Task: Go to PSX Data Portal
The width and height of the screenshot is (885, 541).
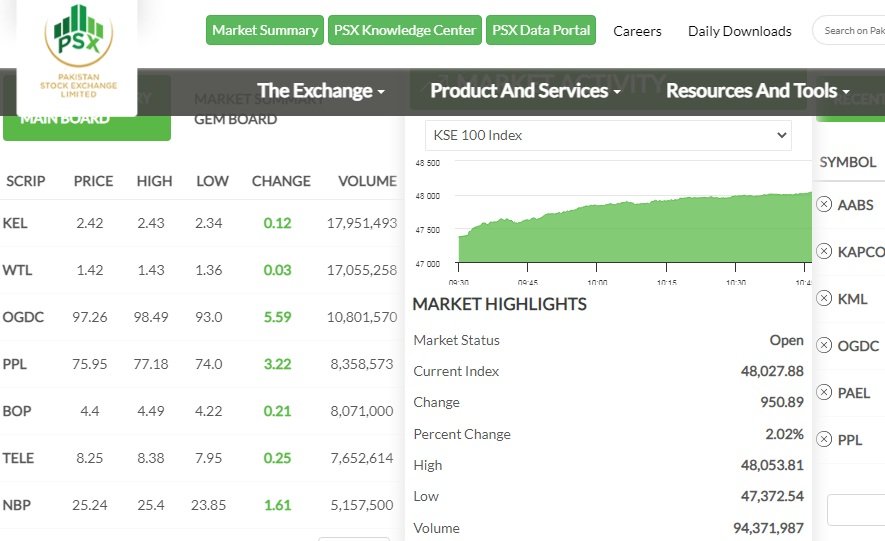Action: click(x=541, y=31)
